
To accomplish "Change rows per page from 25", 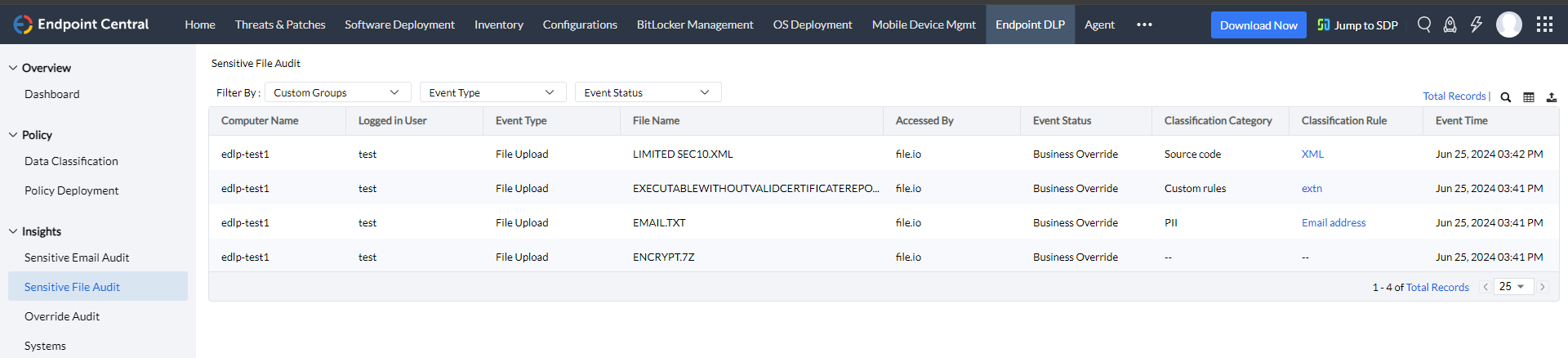I will click(x=1512, y=287).
